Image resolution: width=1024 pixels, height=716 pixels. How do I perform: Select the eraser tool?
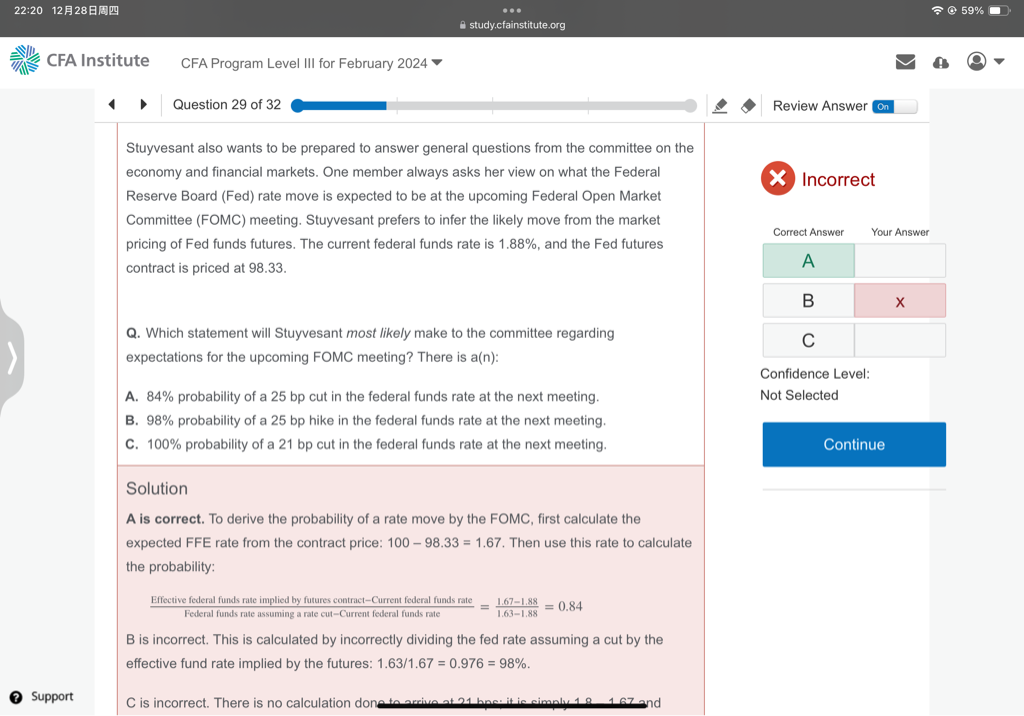point(748,106)
